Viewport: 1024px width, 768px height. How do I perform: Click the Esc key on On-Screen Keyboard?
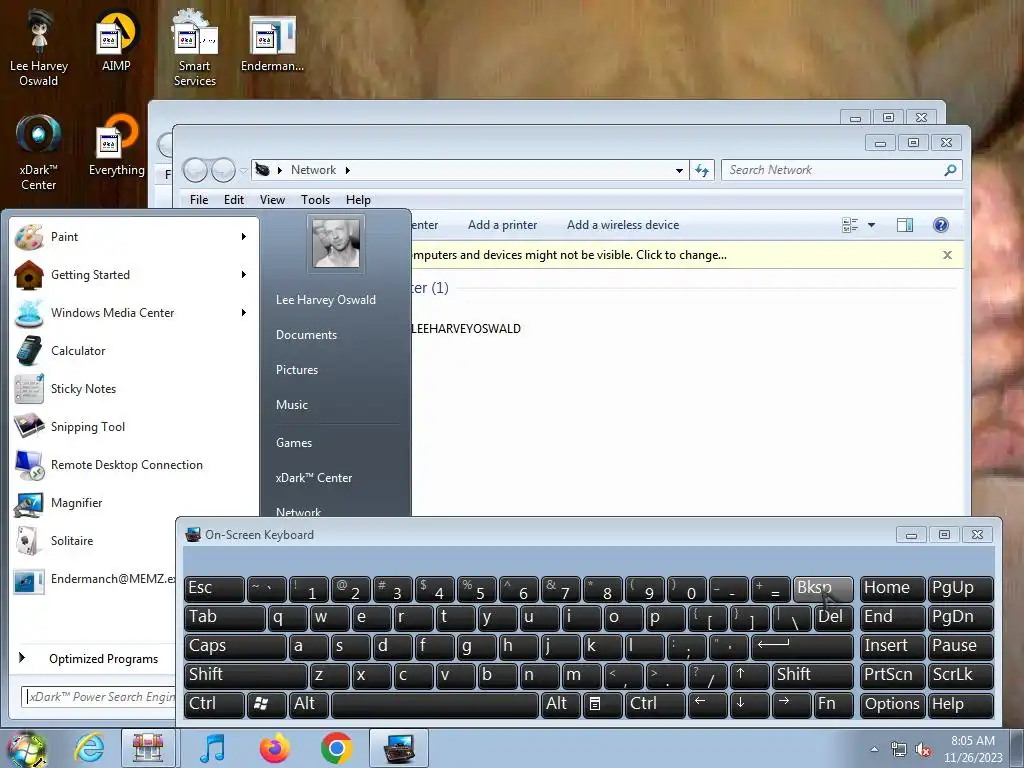point(214,588)
